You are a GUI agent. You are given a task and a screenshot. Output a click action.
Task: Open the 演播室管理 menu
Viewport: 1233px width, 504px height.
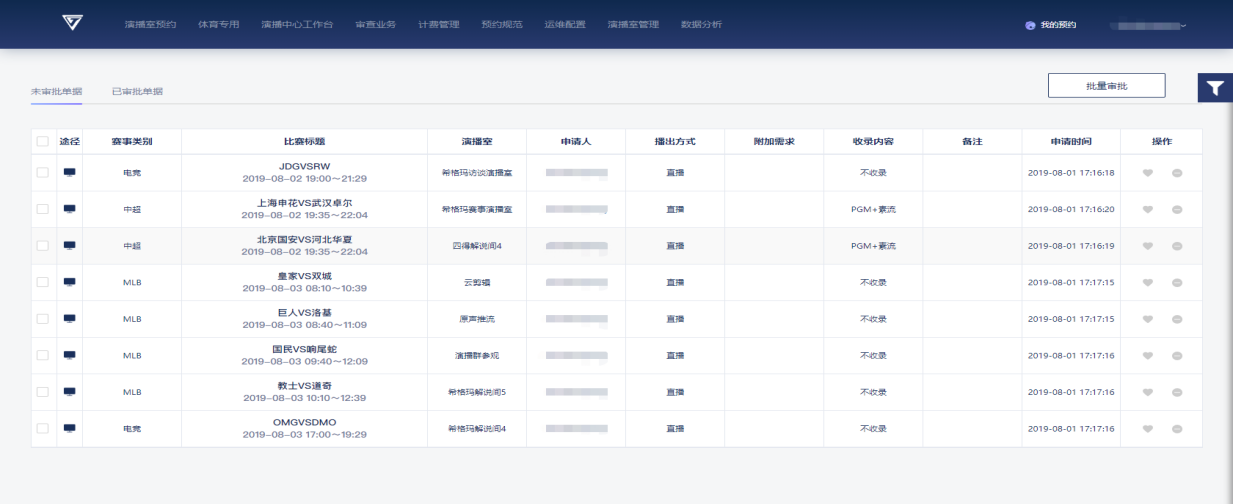pyautogui.click(x=632, y=24)
